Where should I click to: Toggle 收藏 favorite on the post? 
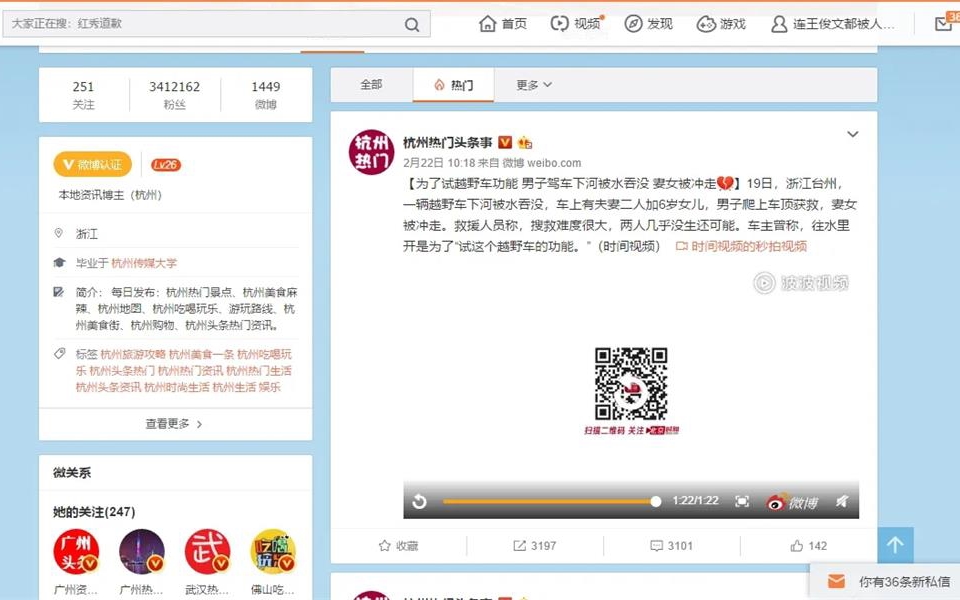click(398, 546)
